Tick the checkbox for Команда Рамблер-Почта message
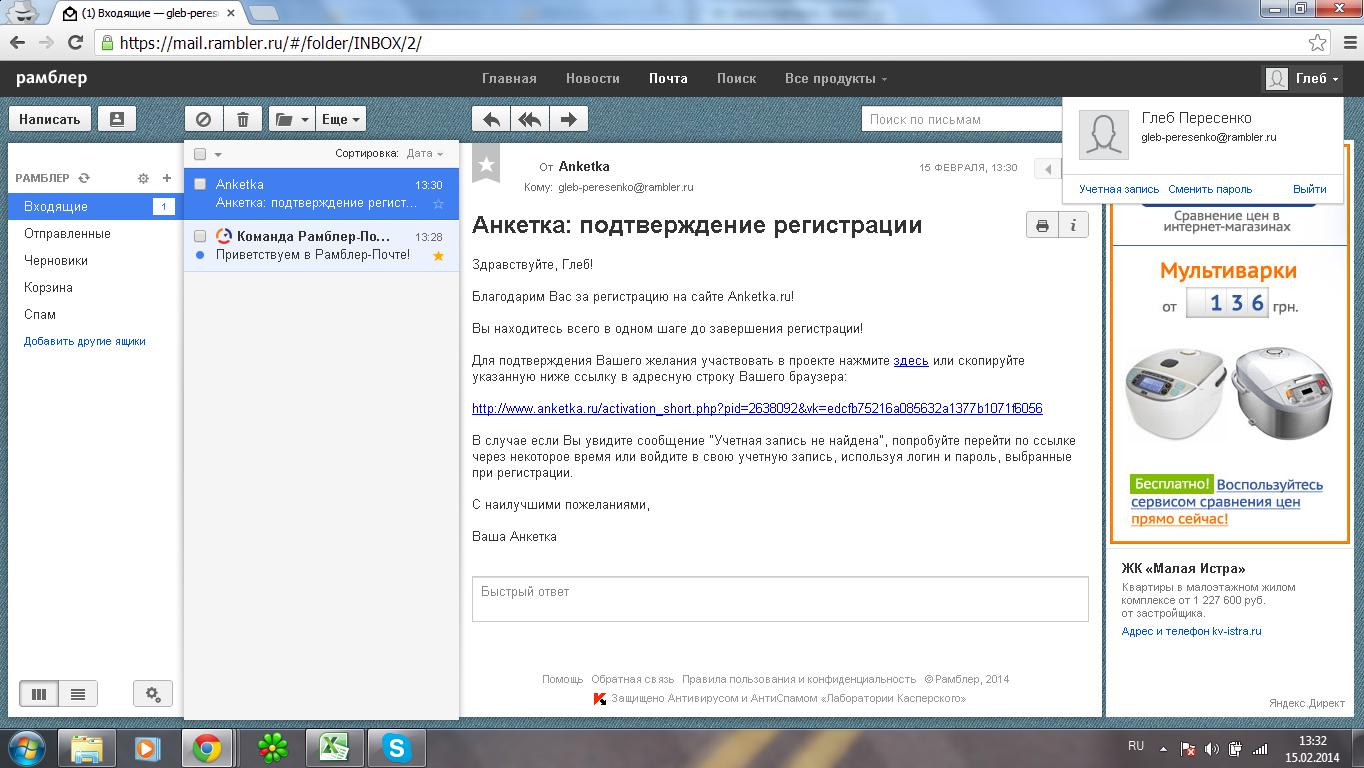The image size is (1364, 768). pos(200,236)
